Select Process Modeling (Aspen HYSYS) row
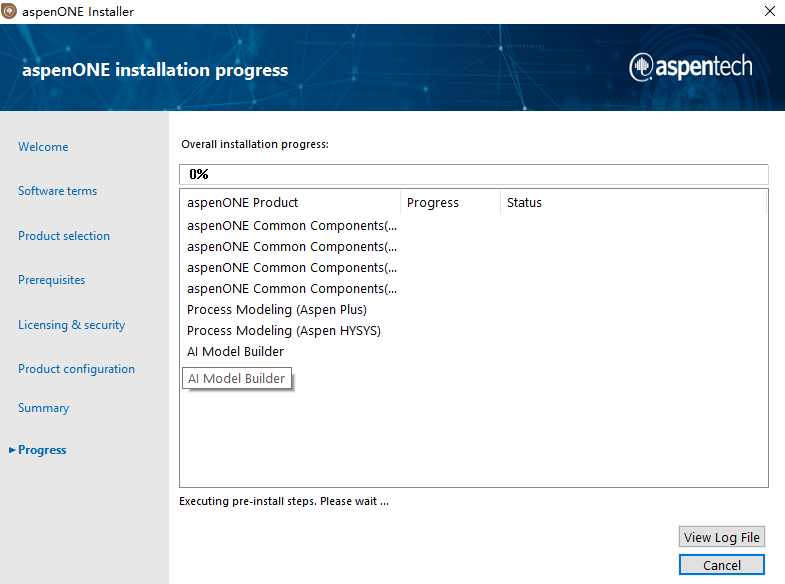The width and height of the screenshot is (785, 584). 284,331
